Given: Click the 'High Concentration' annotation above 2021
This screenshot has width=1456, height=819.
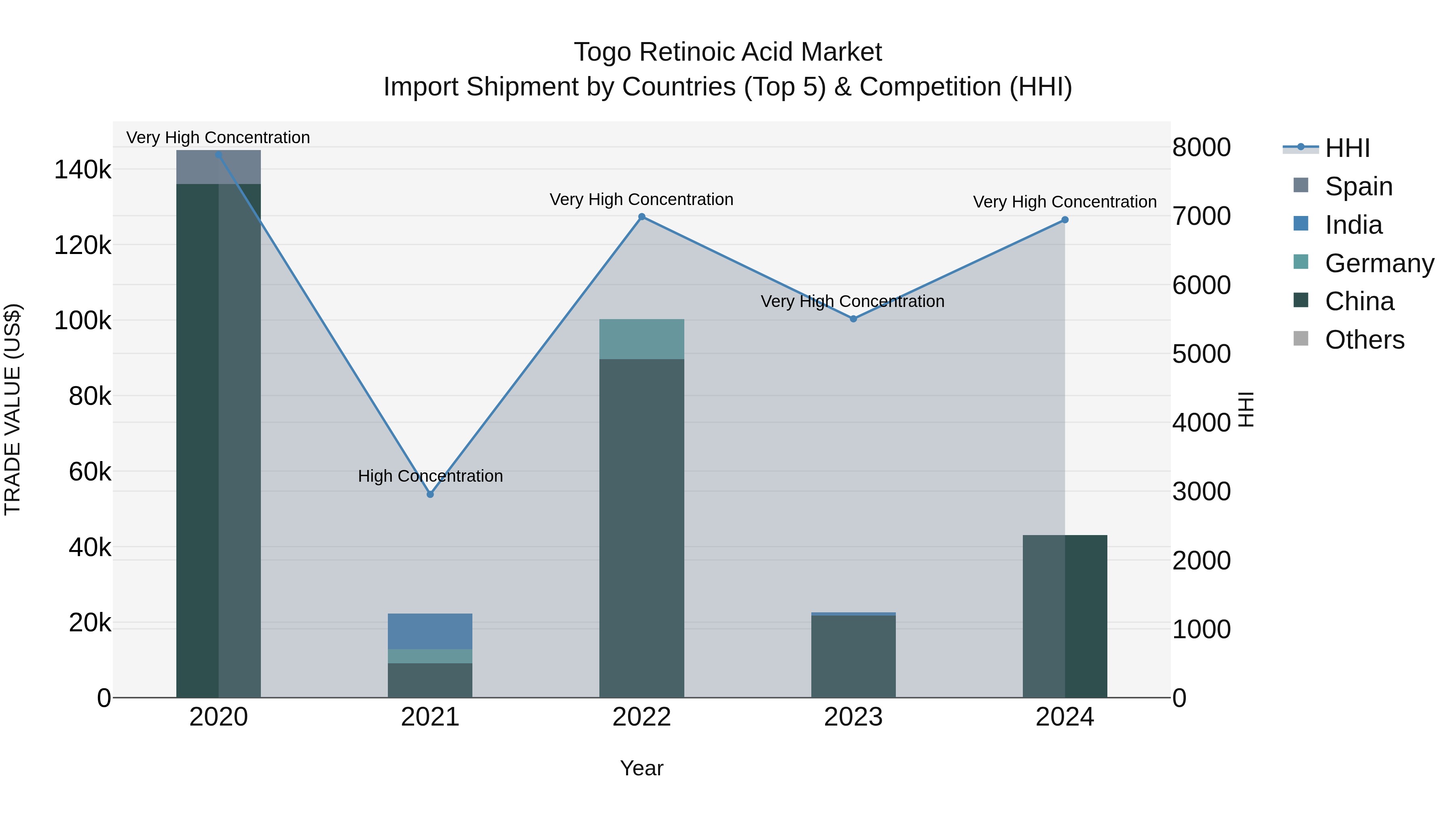Looking at the screenshot, I should [x=430, y=476].
